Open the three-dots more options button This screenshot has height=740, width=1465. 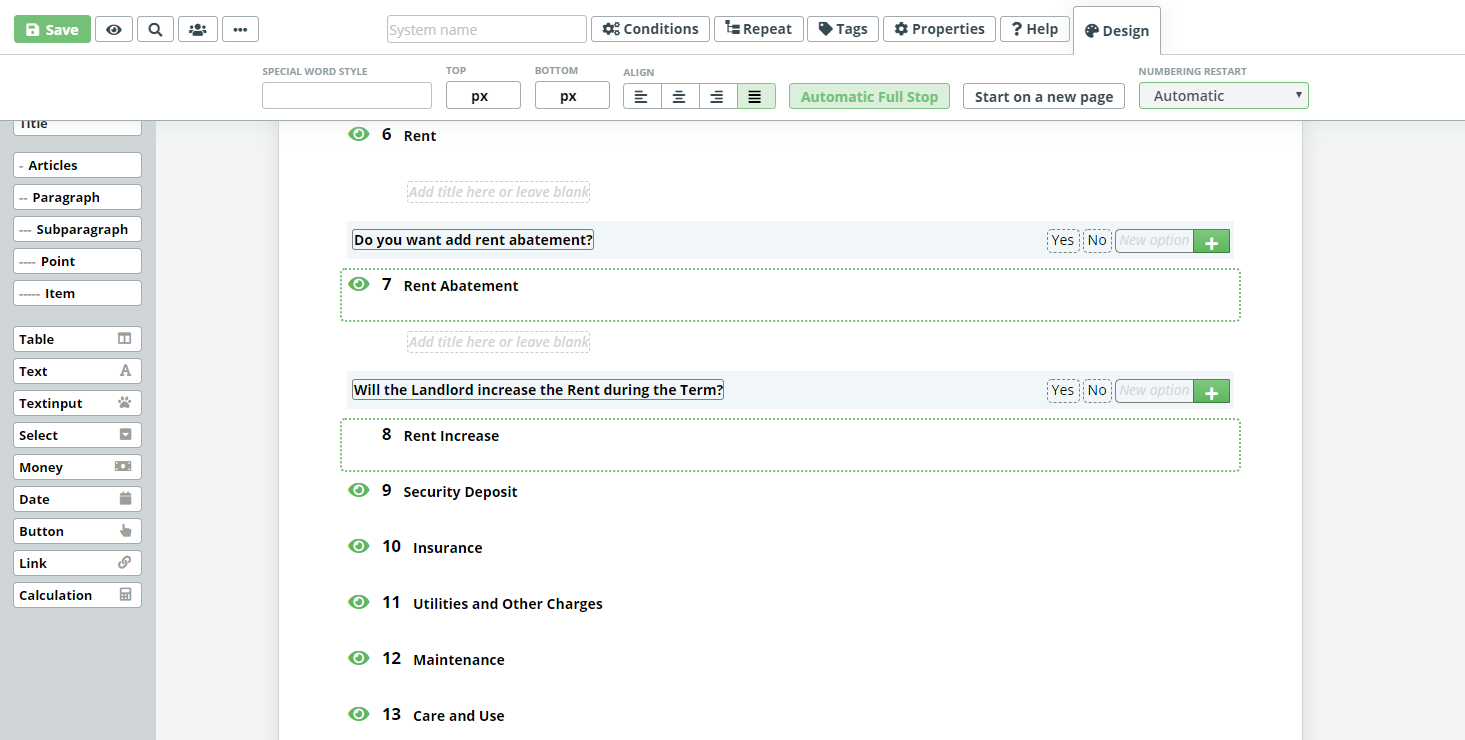[240, 29]
